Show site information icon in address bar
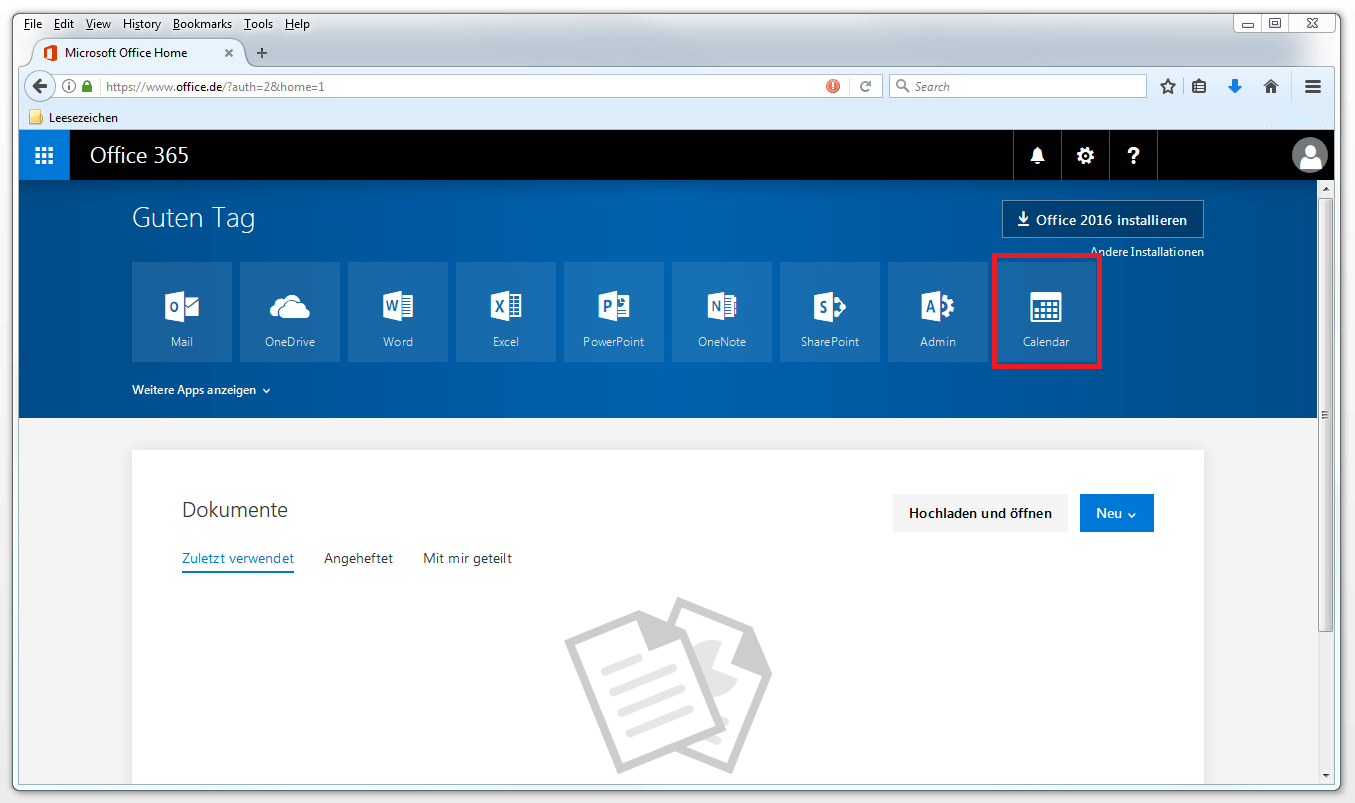This screenshot has width=1355, height=803. 69,87
